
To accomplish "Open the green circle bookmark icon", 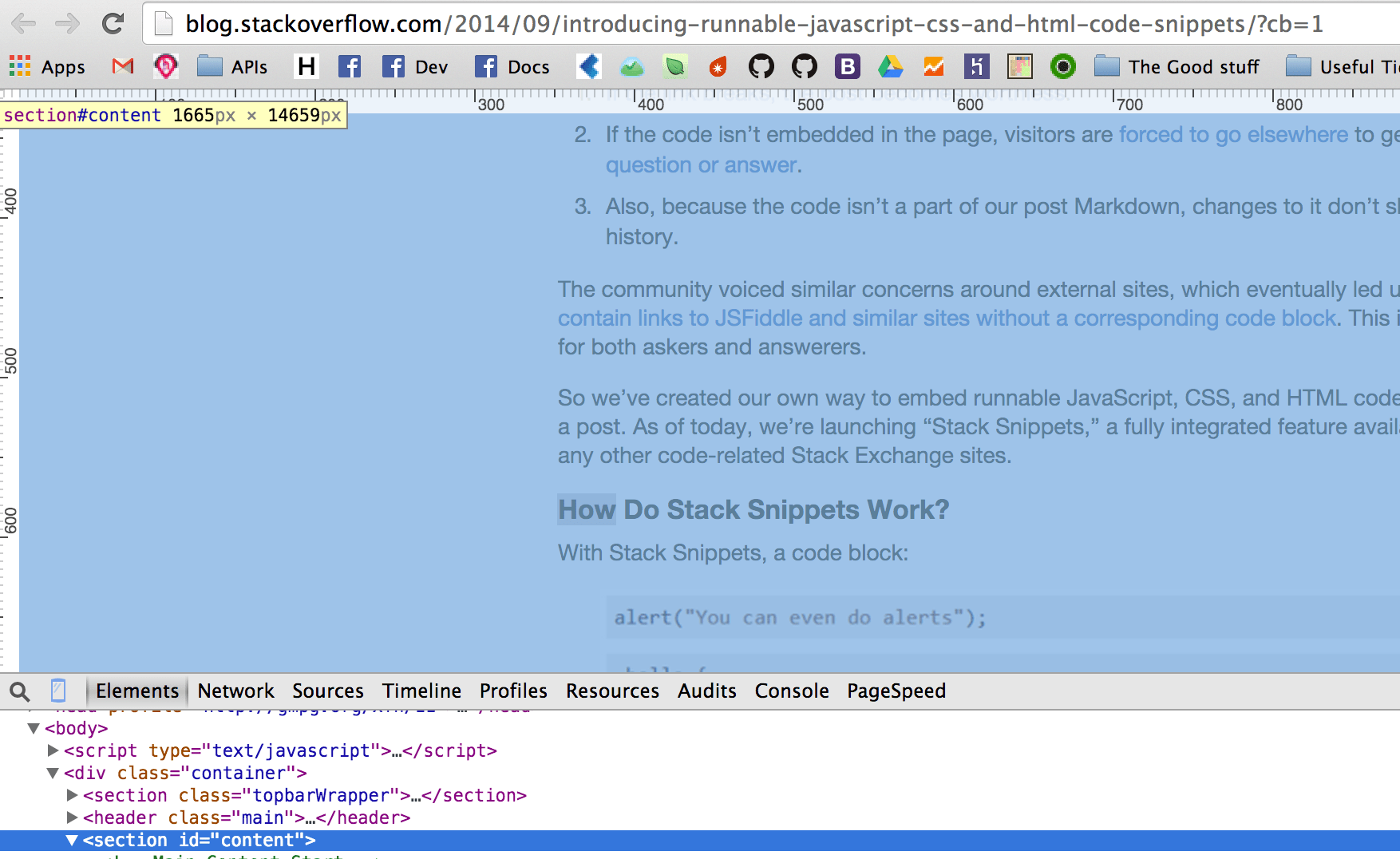I will [1063, 66].
